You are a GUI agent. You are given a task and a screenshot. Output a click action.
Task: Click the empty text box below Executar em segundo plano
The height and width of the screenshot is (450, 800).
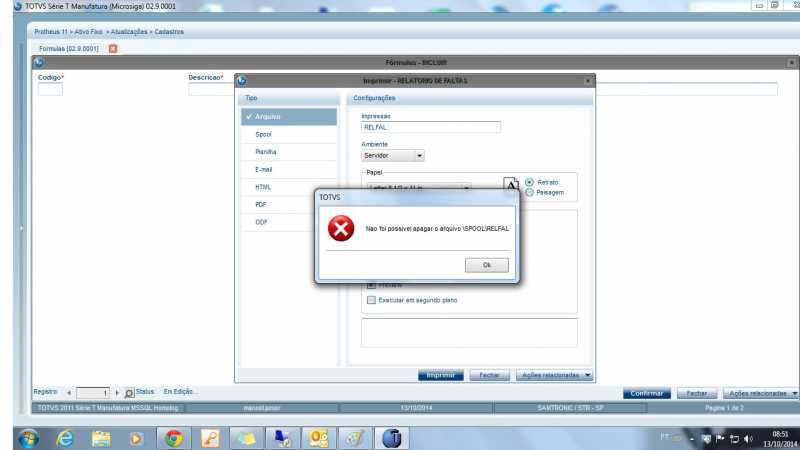coord(469,333)
